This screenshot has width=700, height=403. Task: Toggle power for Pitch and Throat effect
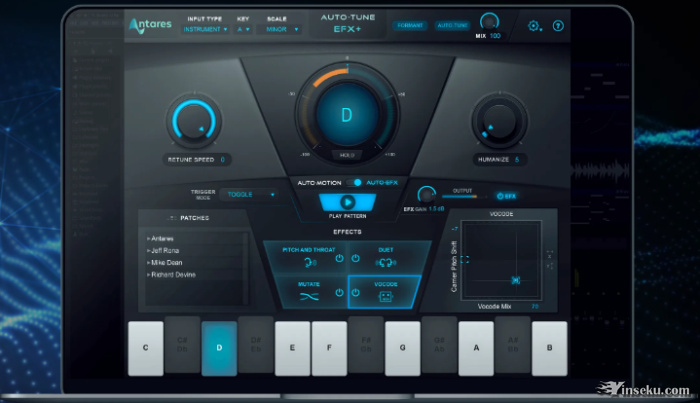click(x=340, y=259)
